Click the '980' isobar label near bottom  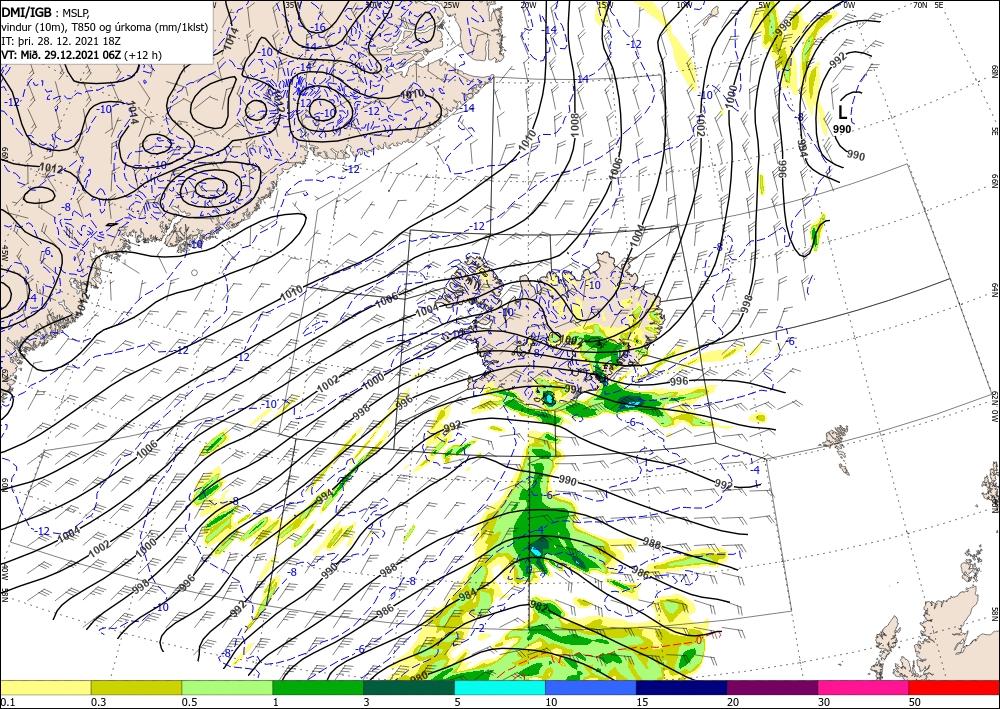point(419,674)
